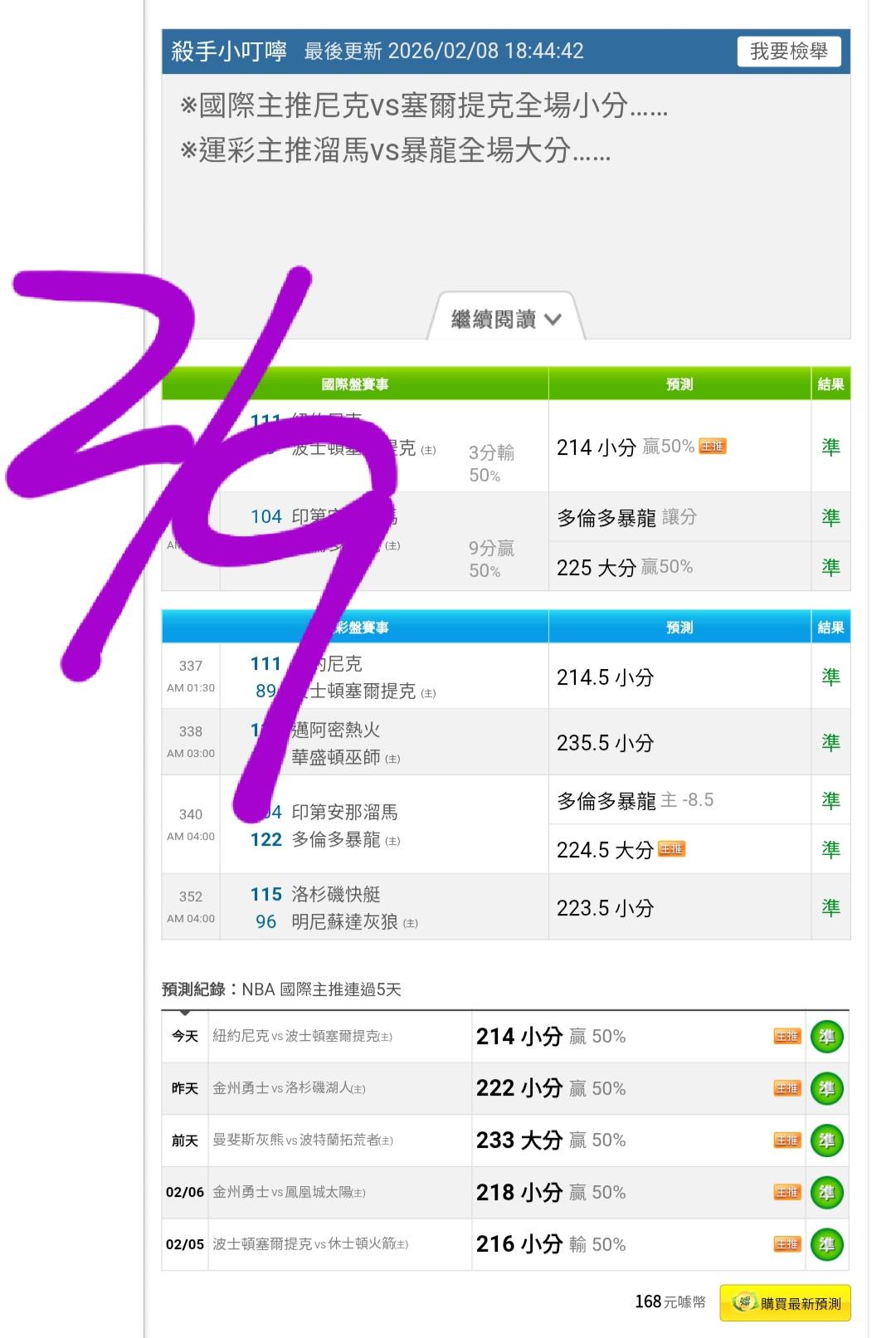Image resolution: width=896 pixels, height=1338 pixels.
Task: Open the 曼斐斯灰熊 vs 波特蘭拓荒者 record entry
Action: tap(303, 1140)
